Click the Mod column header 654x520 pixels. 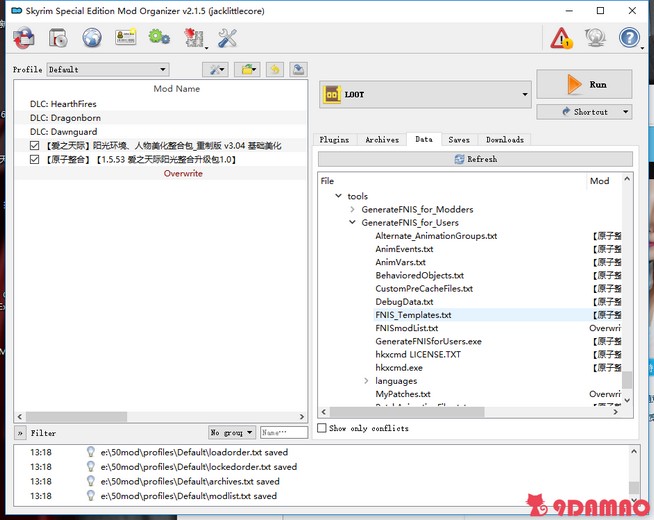pos(600,181)
